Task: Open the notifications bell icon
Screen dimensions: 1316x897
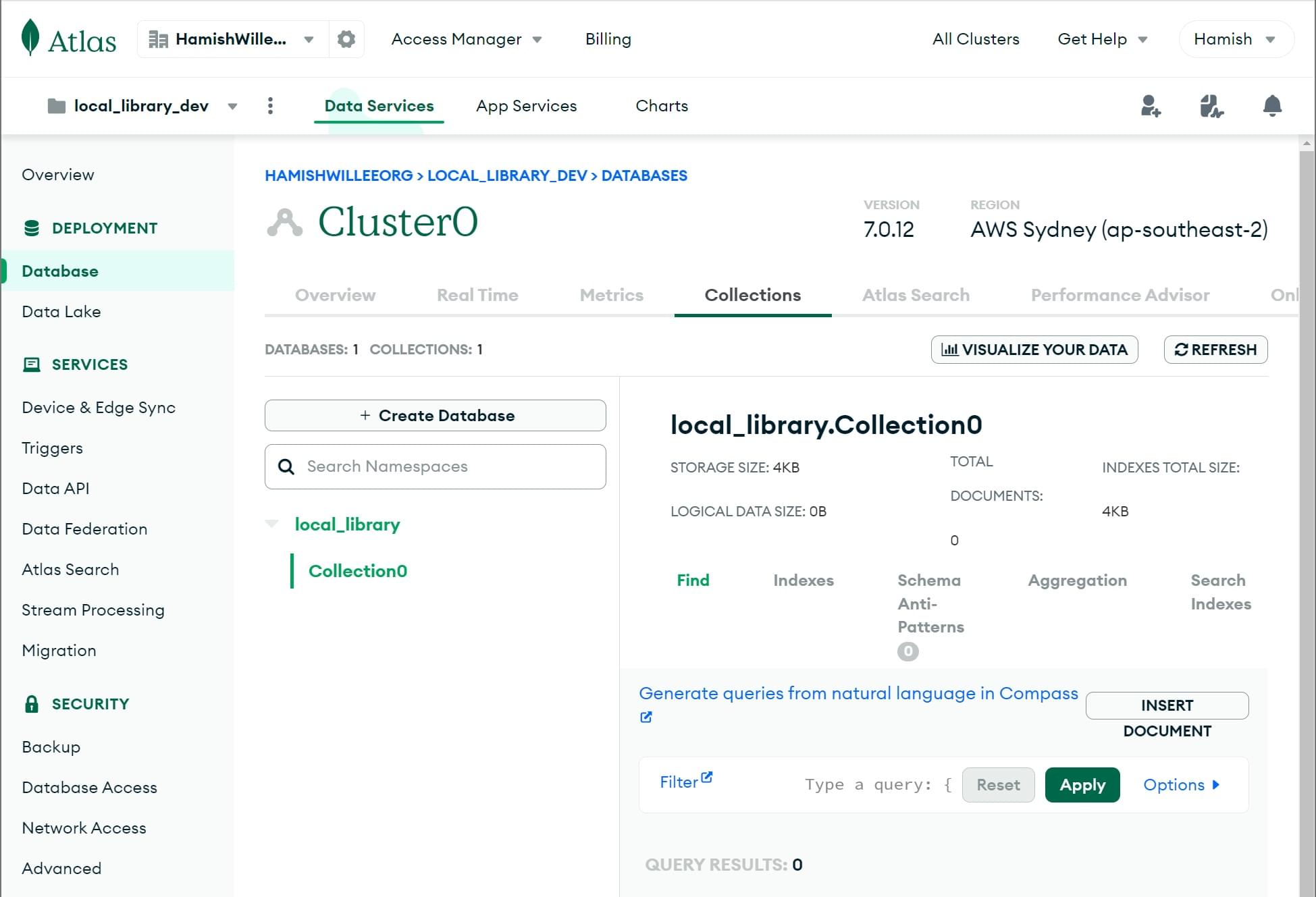Action: [x=1273, y=106]
